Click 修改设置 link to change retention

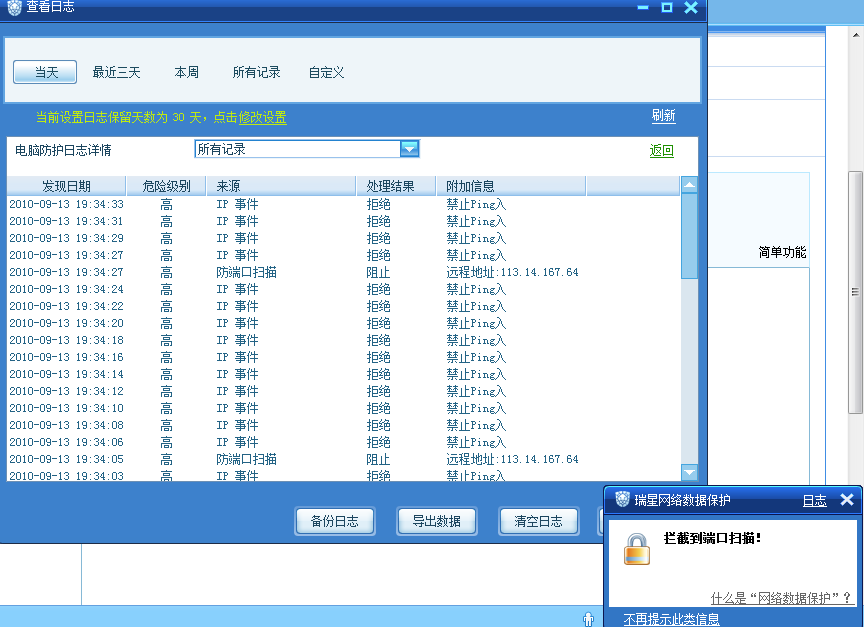point(262,117)
